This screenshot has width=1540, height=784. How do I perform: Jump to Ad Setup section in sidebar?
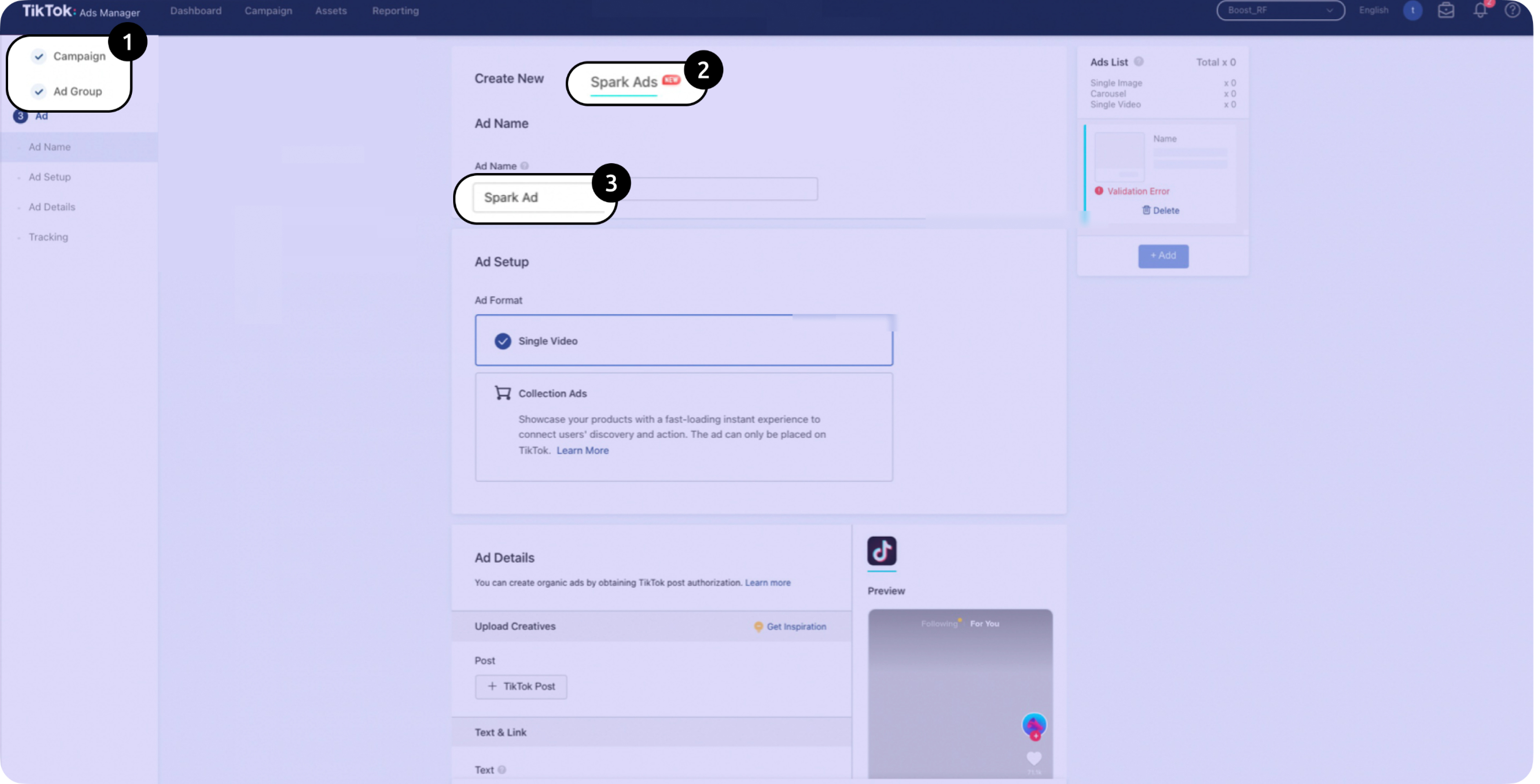click(x=50, y=177)
